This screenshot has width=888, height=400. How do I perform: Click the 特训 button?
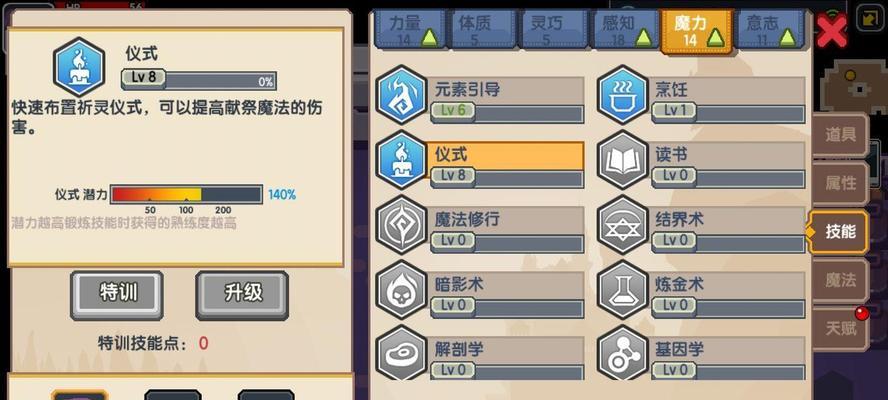(x=117, y=295)
